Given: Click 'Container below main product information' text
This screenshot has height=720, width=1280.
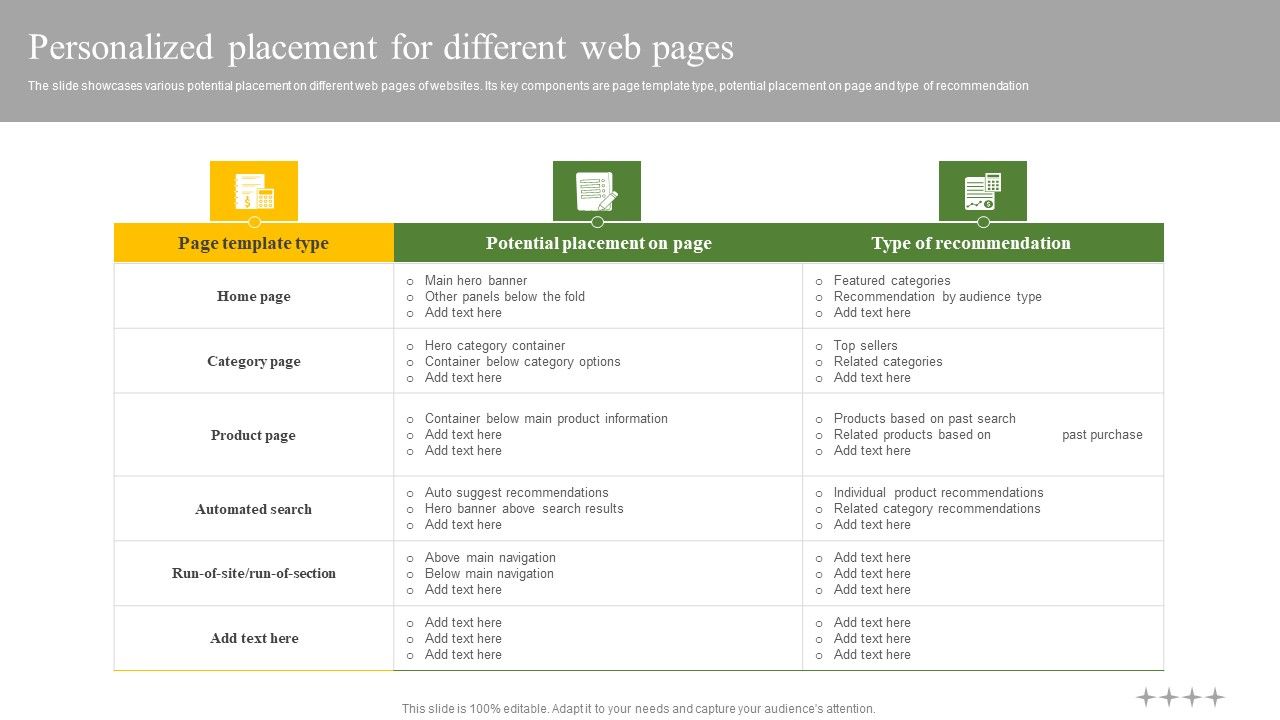Looking at the screenshot, I should click(x=546, y=419).
